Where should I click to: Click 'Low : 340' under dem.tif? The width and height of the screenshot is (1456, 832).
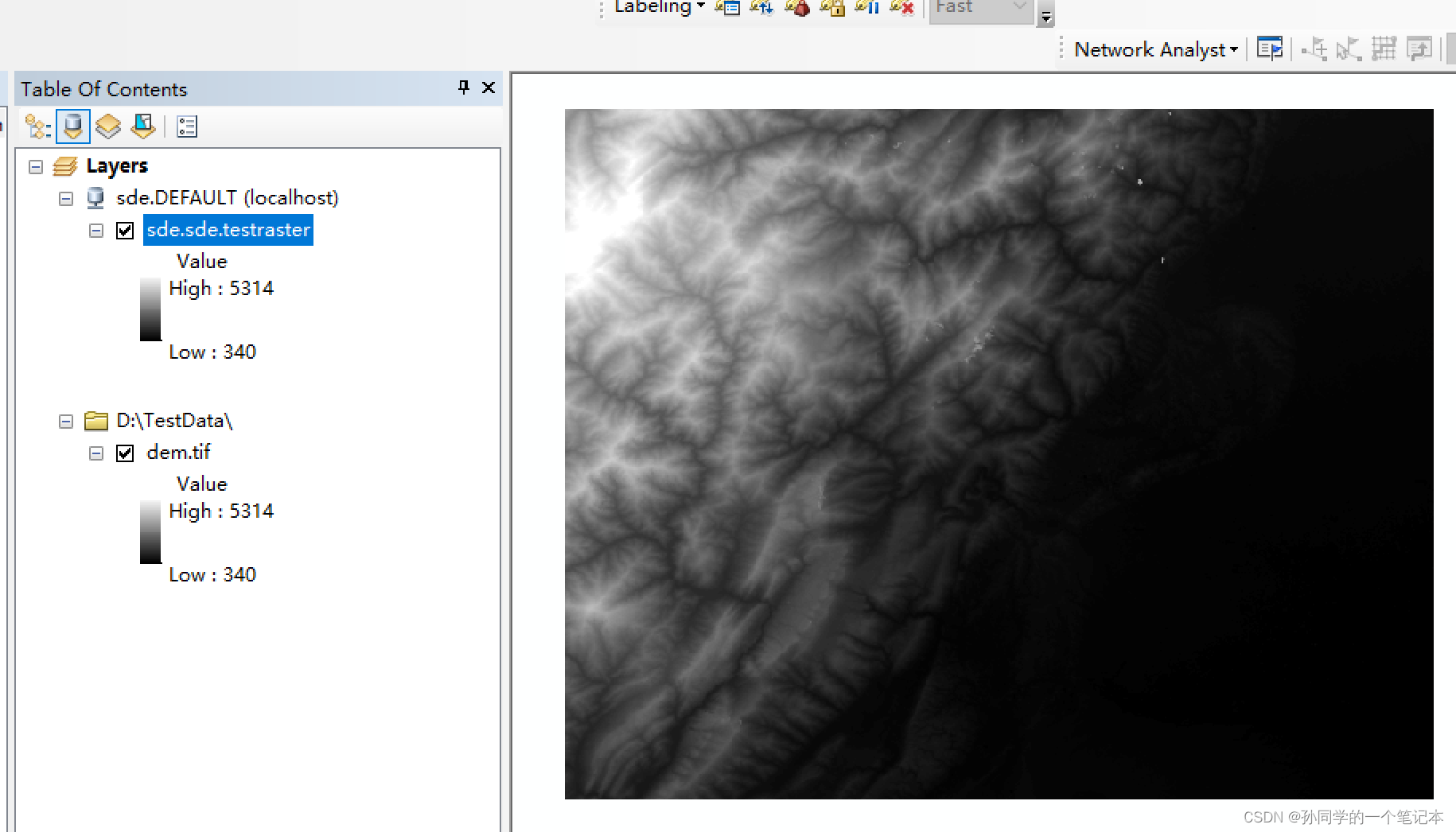pos(212,574)
